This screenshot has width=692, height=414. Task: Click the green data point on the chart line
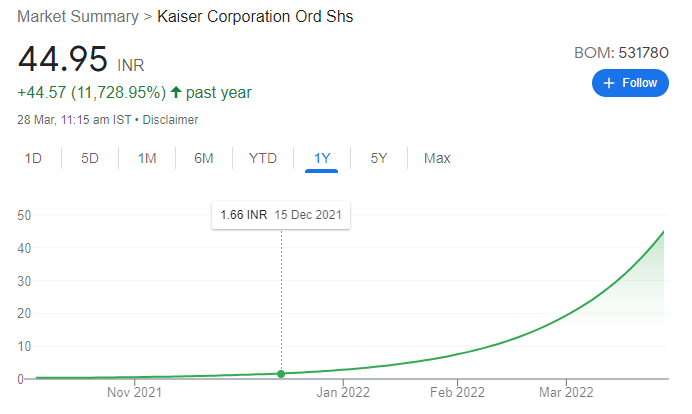pyautogui.click(x=281, y=374)
